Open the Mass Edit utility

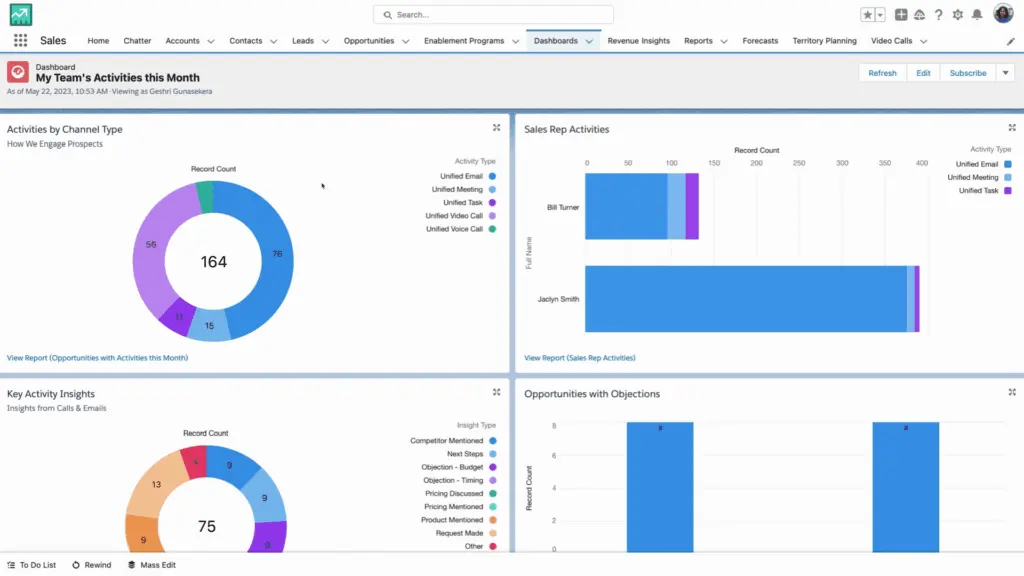tap(152, 565)
